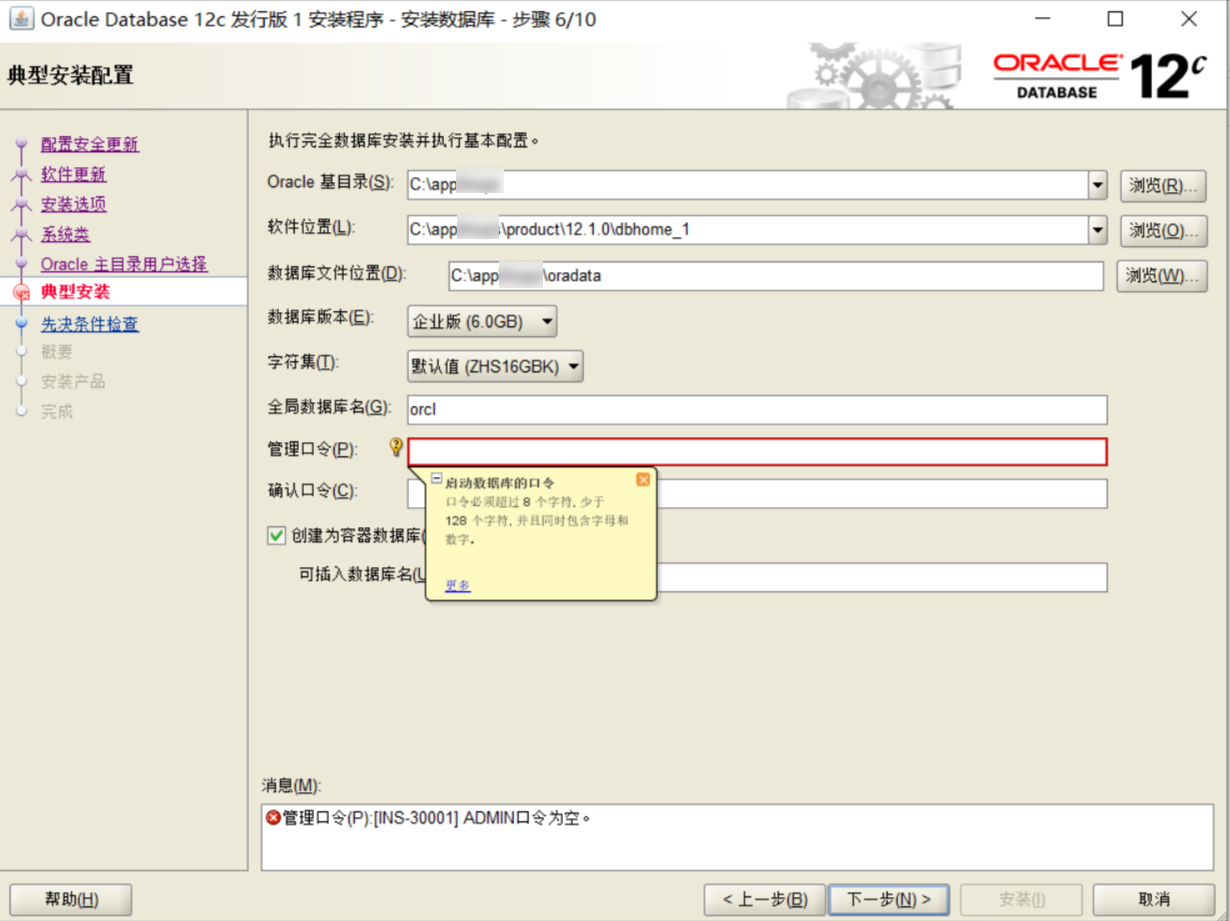This screenshot has height=921, width=1230.
Task: Select the INS-30001 error message text
Action: (x=438, y=818)
